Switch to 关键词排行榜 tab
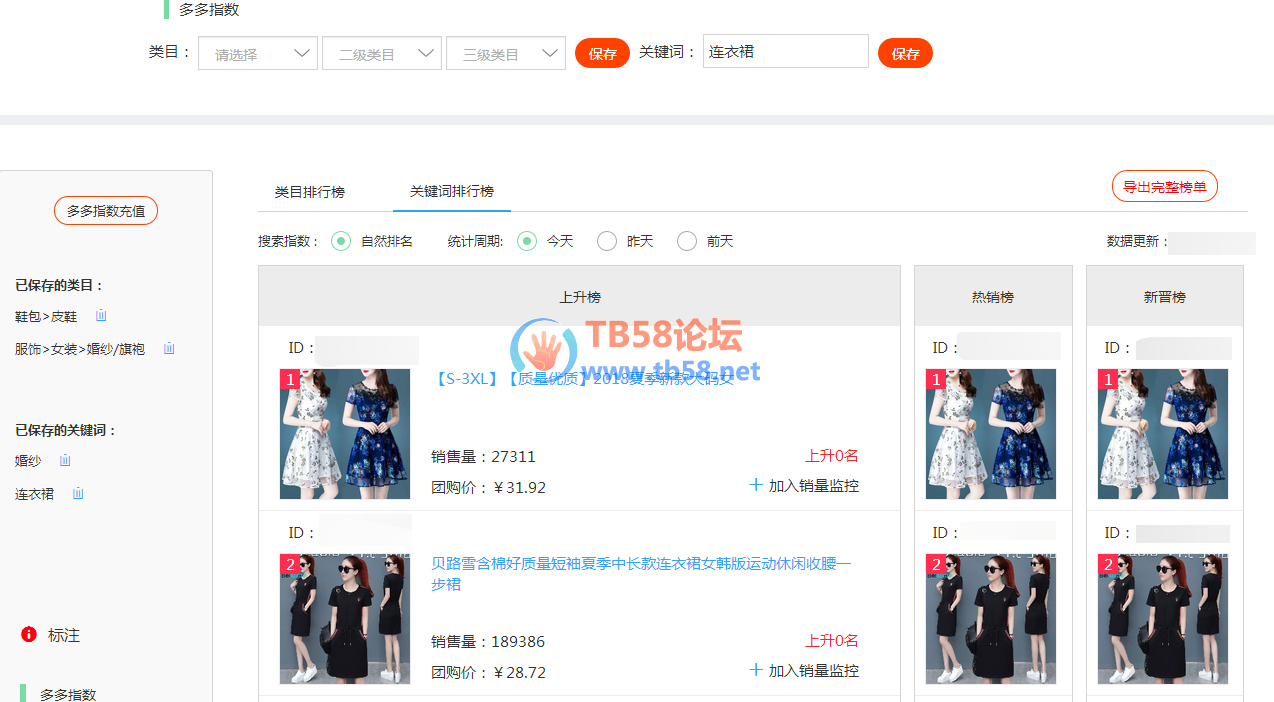The height and width of the screenshot is (702, 1274). [x=452, y=191]
